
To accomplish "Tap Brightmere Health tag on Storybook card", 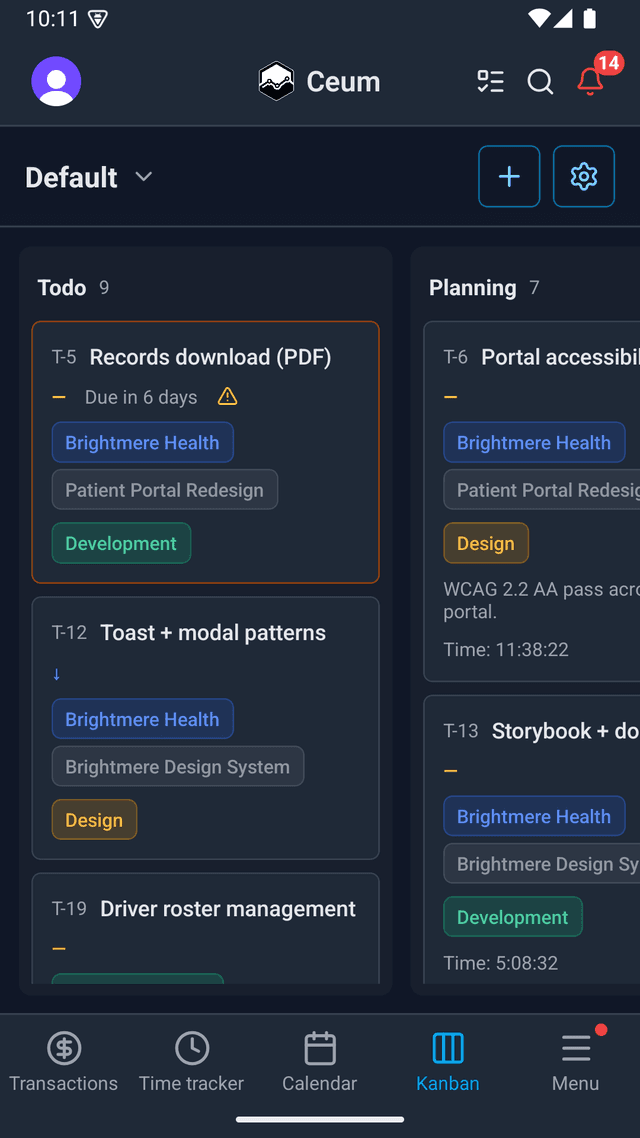I will 534,816.
